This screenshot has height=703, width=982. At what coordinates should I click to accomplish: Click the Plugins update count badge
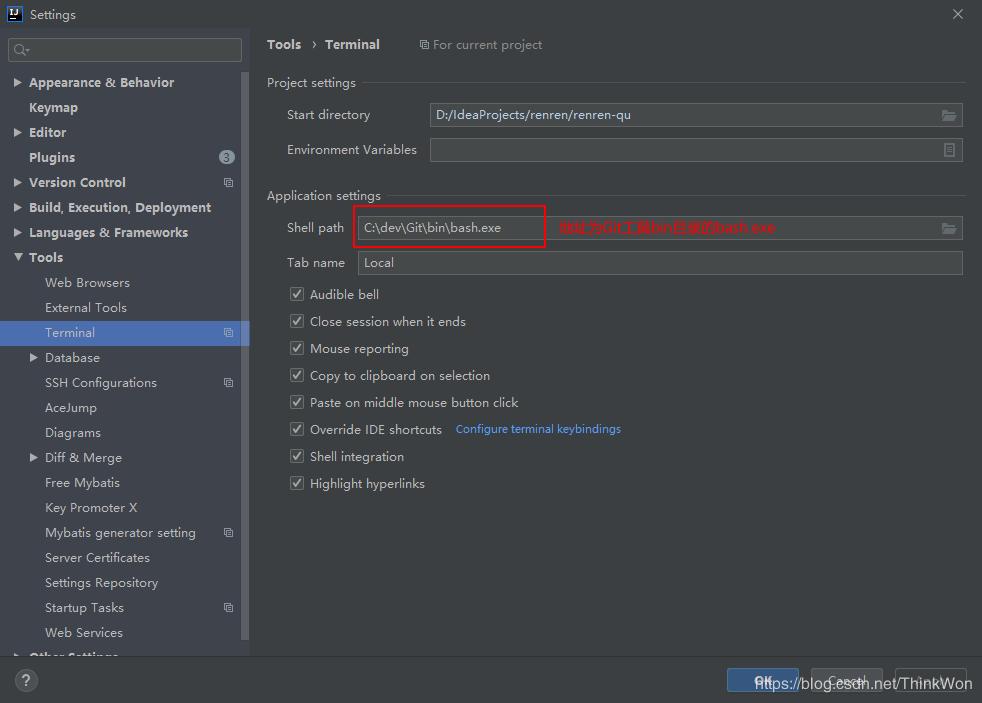(227, 157)
